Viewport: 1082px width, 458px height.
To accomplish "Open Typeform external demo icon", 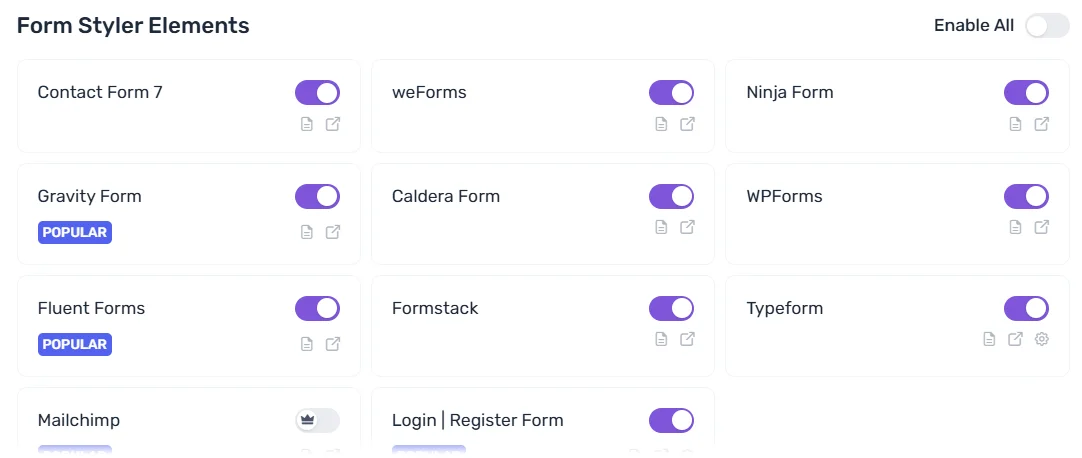I will pyautogui.click(x=1015, y=339).
